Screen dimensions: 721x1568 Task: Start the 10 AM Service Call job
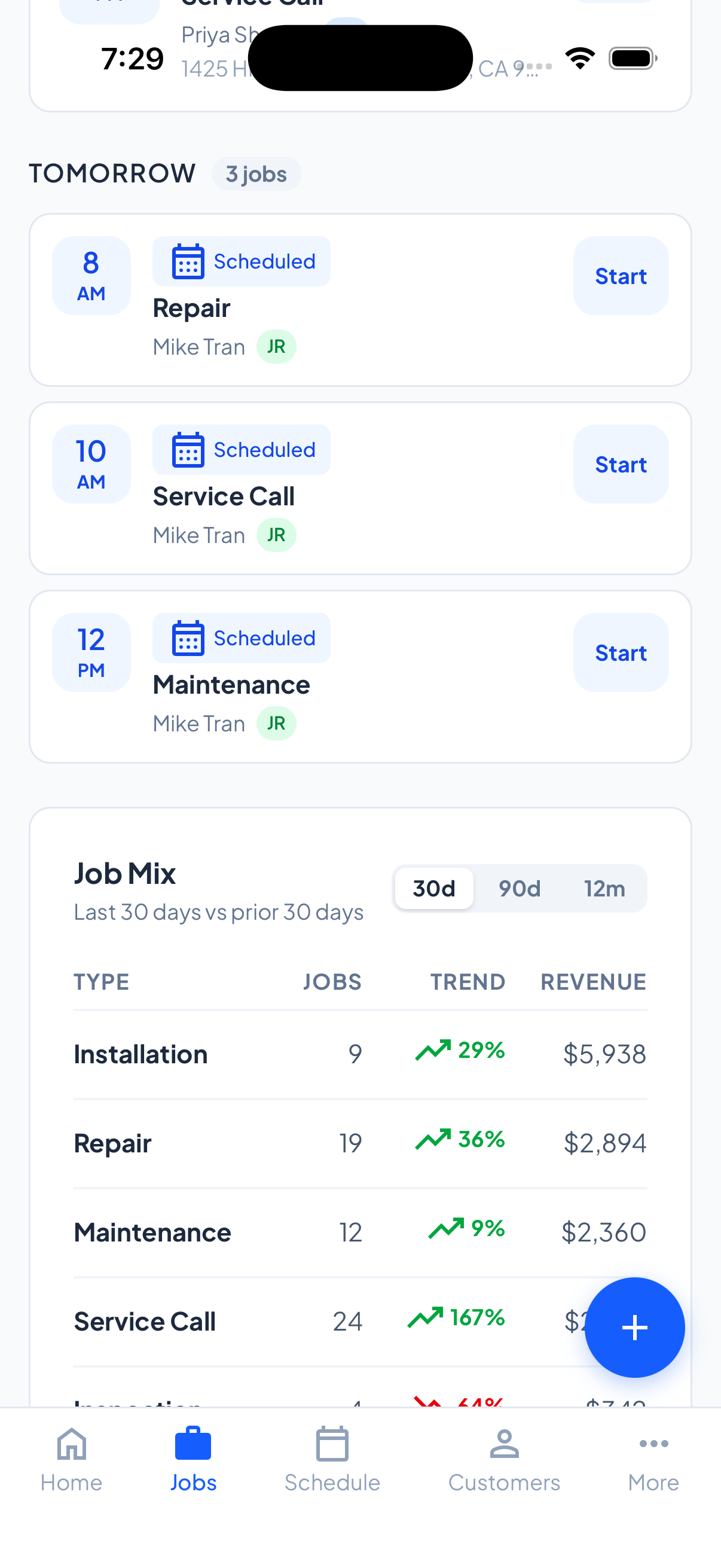(620, 465)
